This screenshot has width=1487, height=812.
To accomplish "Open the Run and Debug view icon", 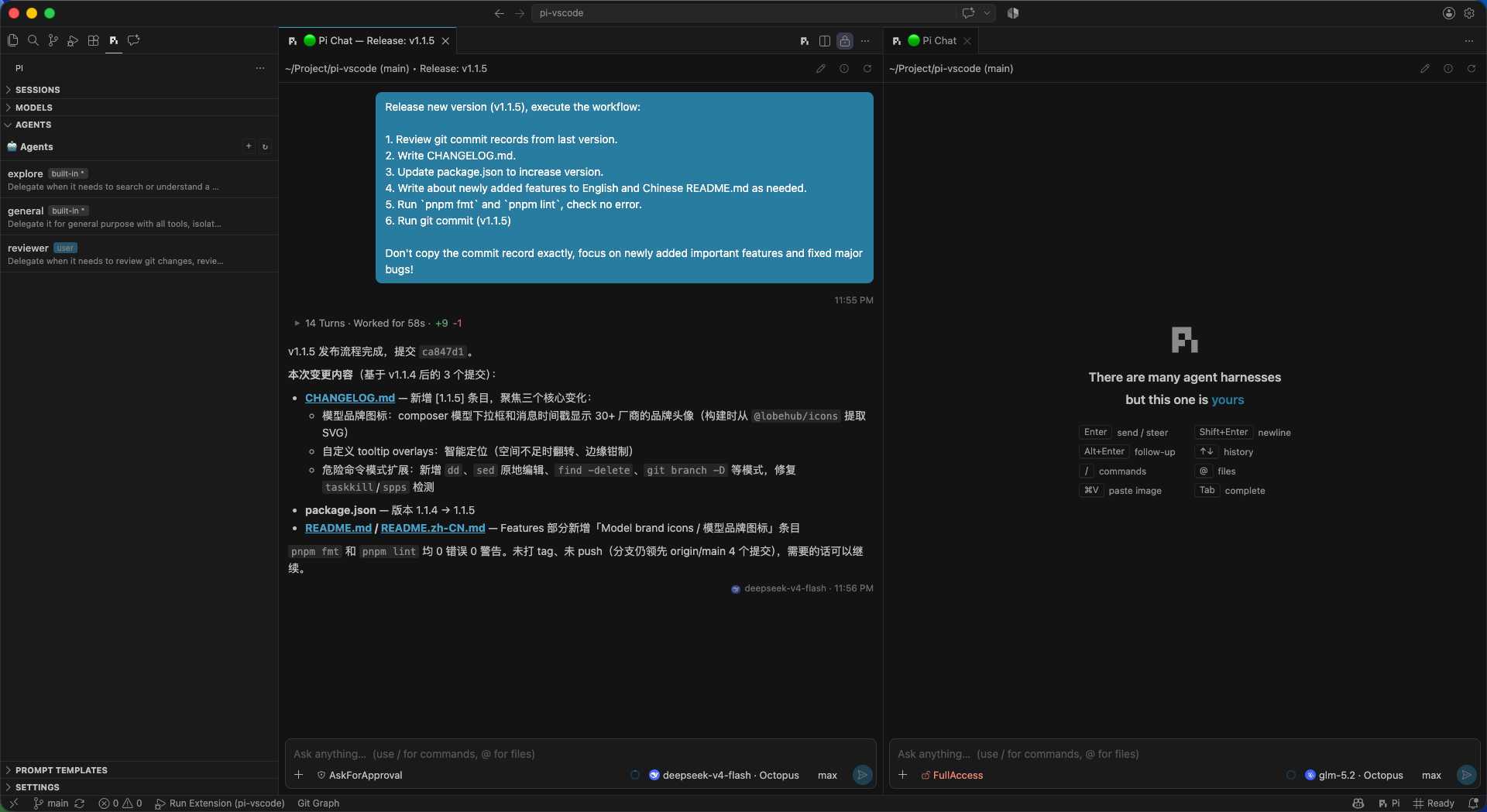I will [x=73, y=40].
